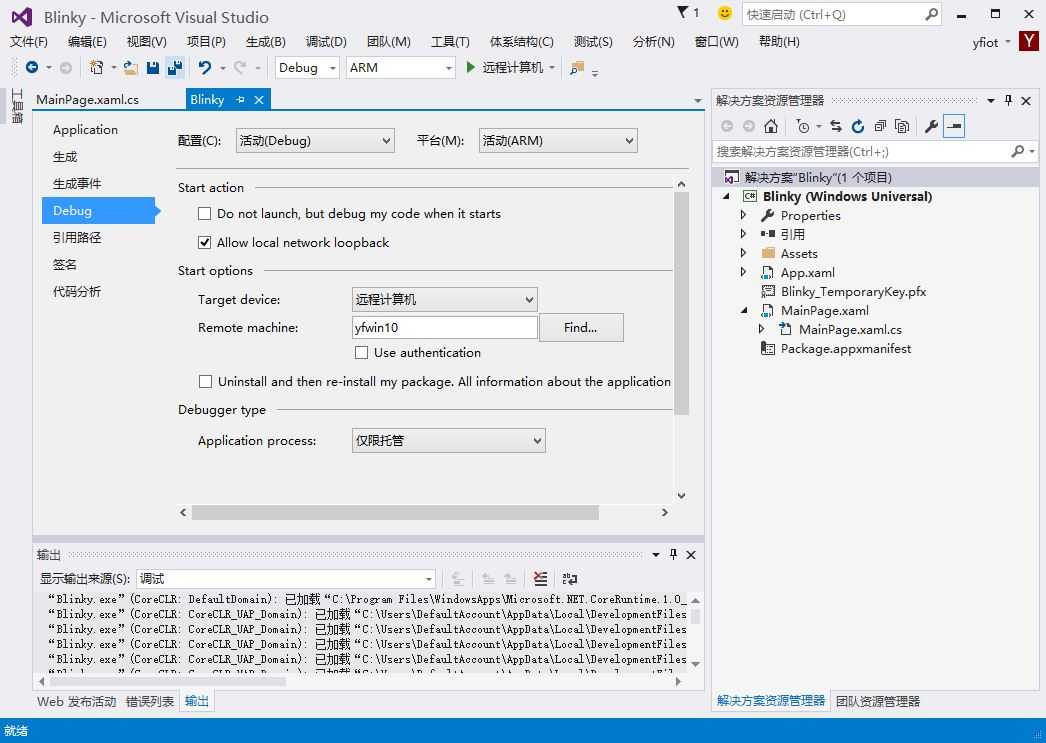Click the feedback smiley face icon
Screen dimensions: 1046x743
pos(725,13)
